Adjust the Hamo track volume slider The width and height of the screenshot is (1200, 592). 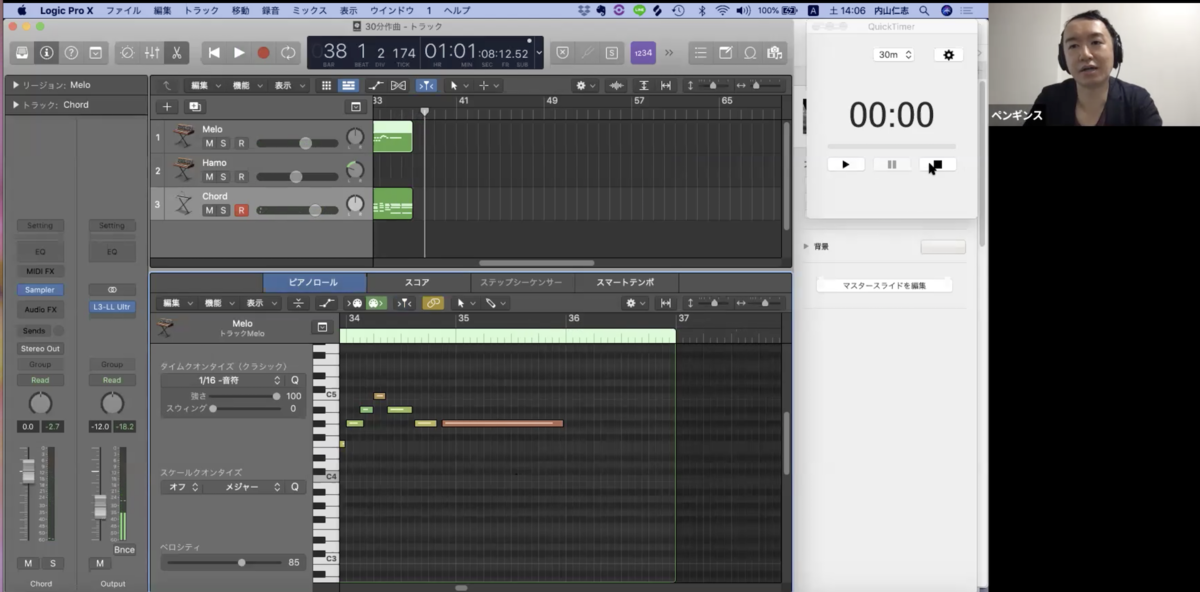click(297, 176)
